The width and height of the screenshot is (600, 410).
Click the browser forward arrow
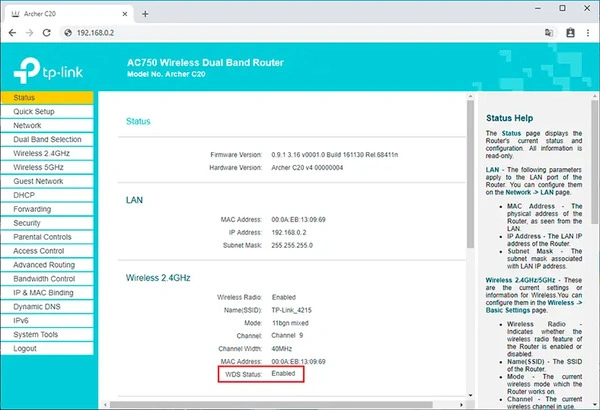29,33
